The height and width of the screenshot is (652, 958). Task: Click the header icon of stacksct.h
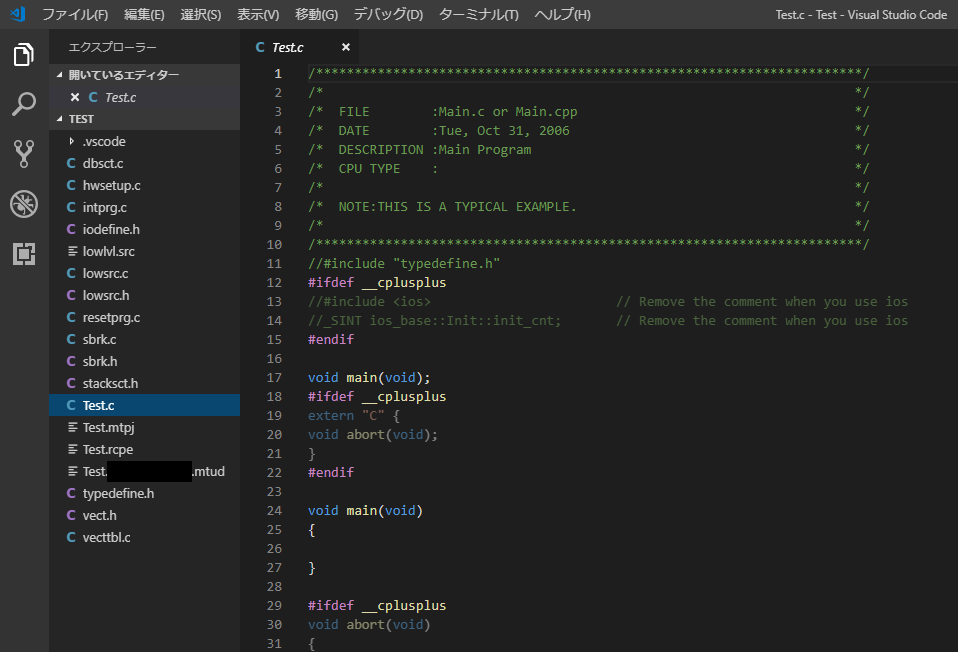[x=71, y=383]
